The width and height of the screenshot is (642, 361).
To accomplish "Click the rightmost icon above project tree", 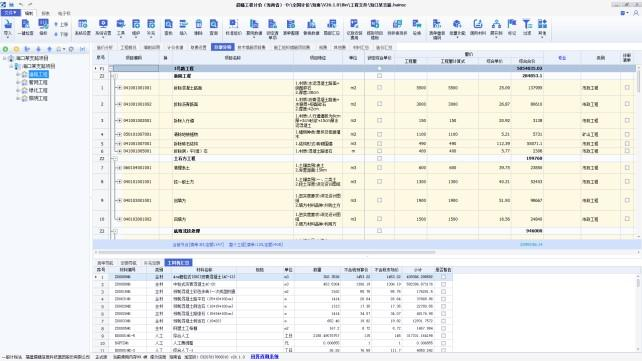I will point(82,49).
